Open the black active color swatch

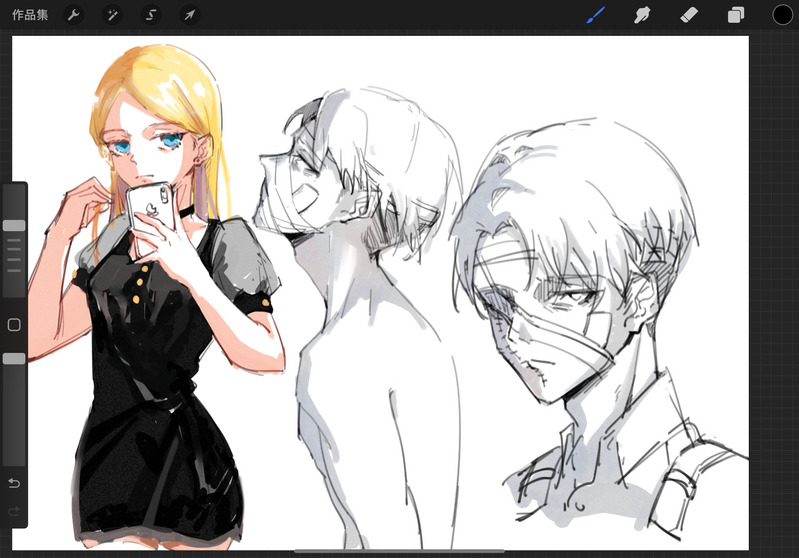click(782, 15)
